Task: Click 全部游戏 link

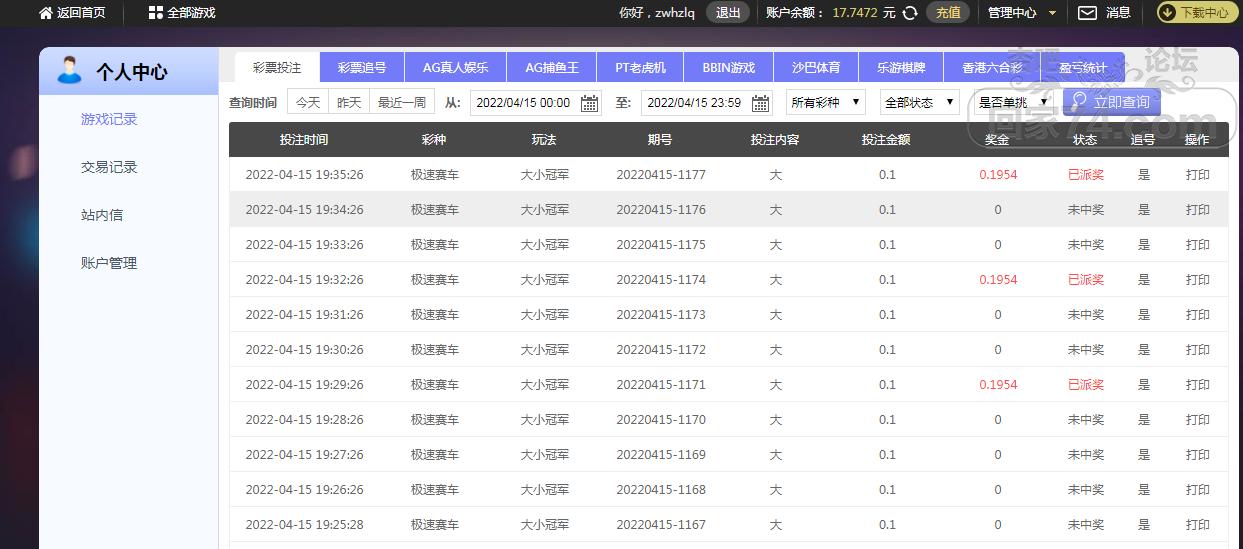Action: 191,13
